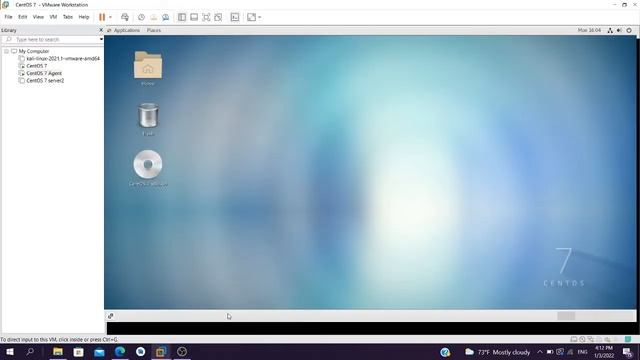Select the Home folder desktop icon

click(148, 68)
